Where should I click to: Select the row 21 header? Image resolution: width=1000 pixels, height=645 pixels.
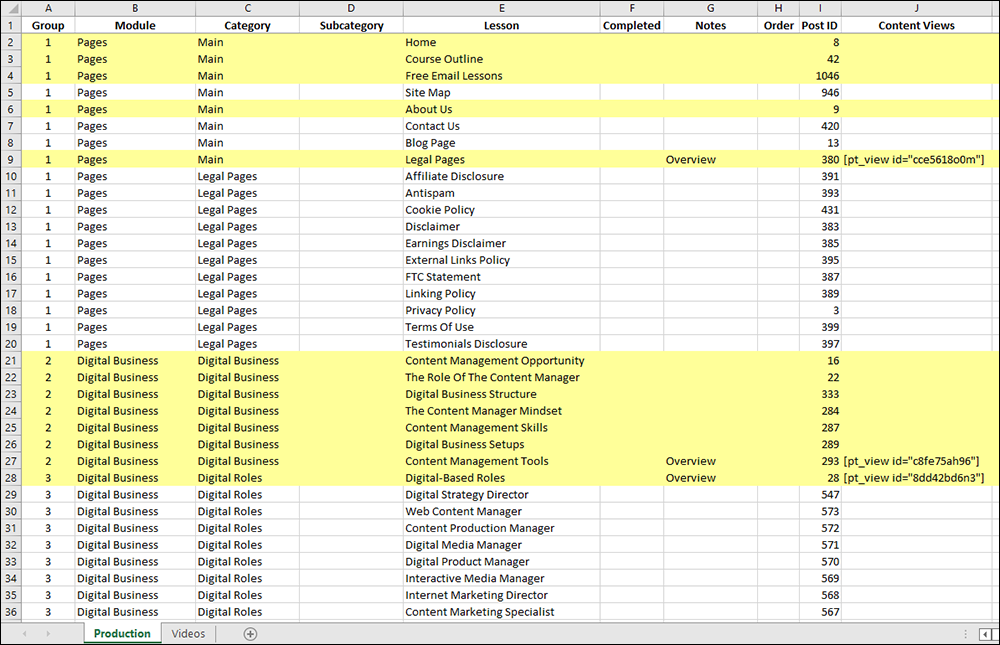pos(11,360)
